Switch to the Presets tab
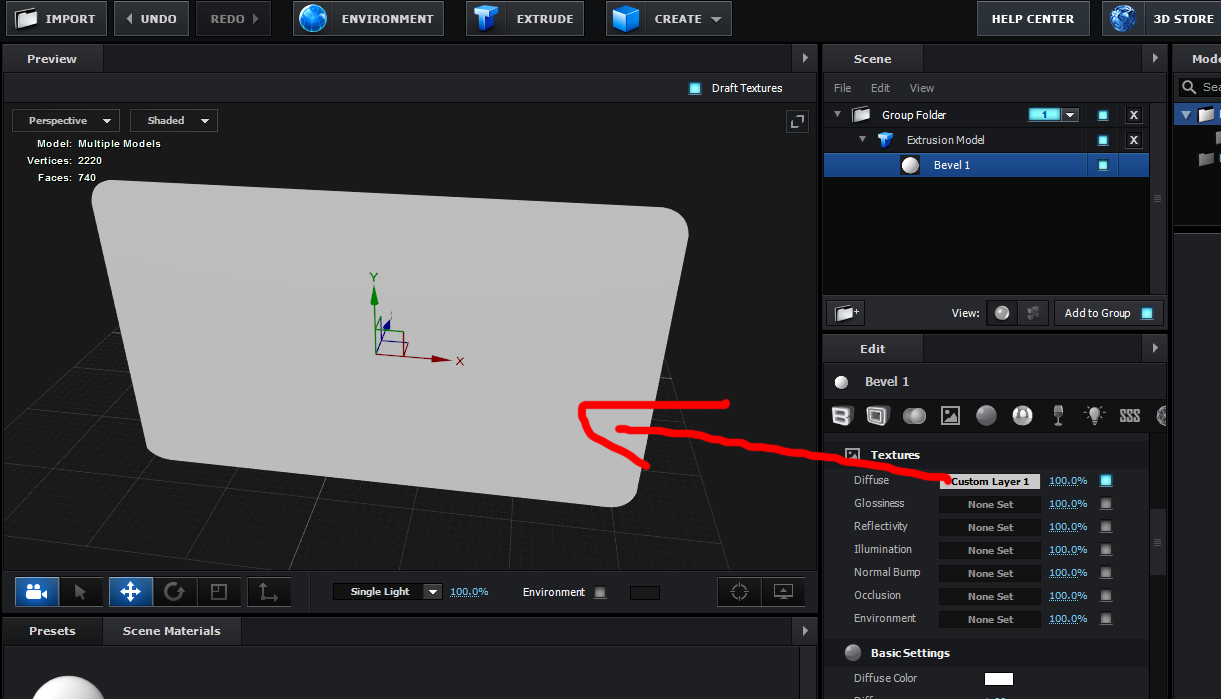 (x=52, y=631)
